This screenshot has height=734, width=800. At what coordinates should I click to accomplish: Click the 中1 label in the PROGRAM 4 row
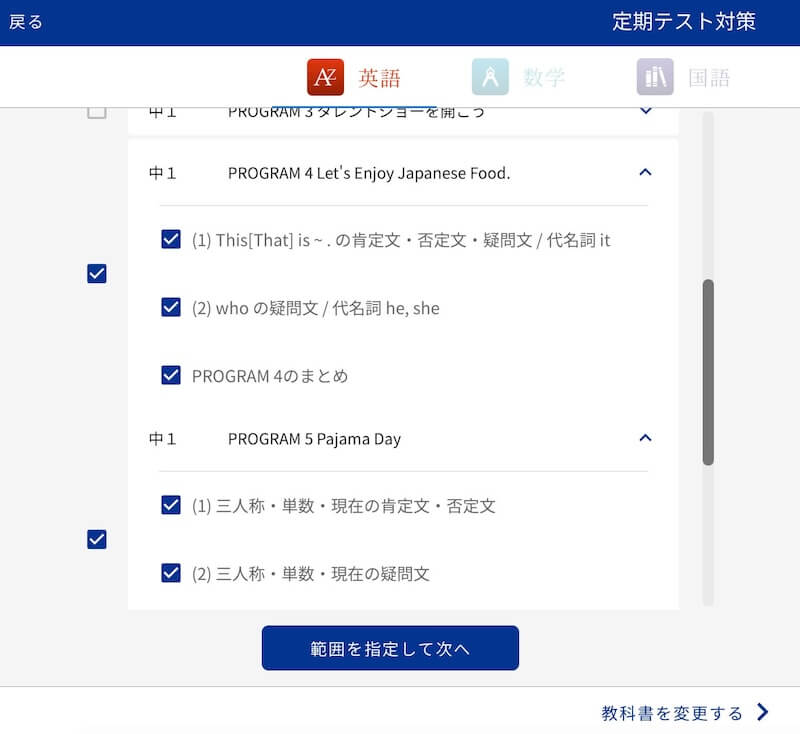click(x=162, y=173)
